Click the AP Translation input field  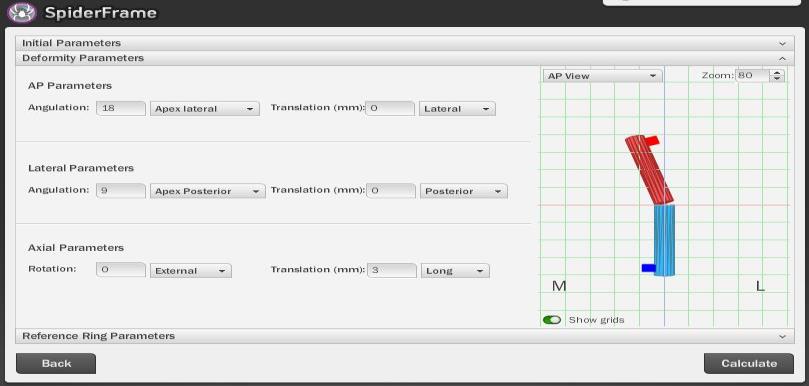pyautogui.click(x=390, y=108)
